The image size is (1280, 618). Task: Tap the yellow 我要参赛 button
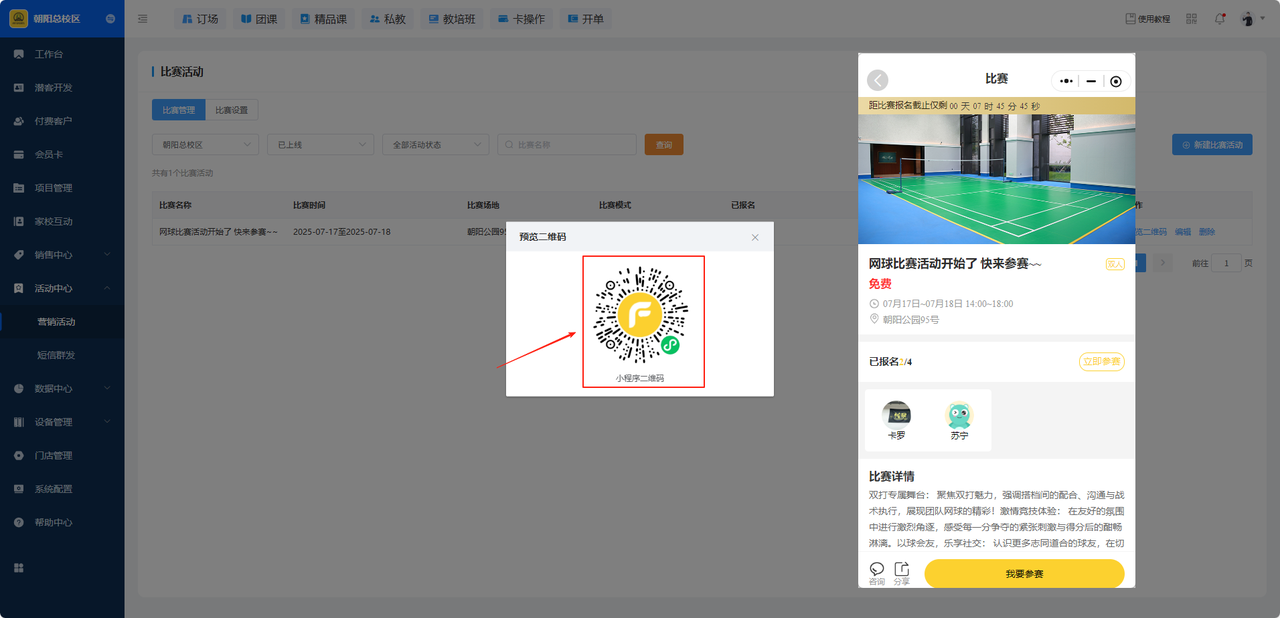pos(1024,574)
